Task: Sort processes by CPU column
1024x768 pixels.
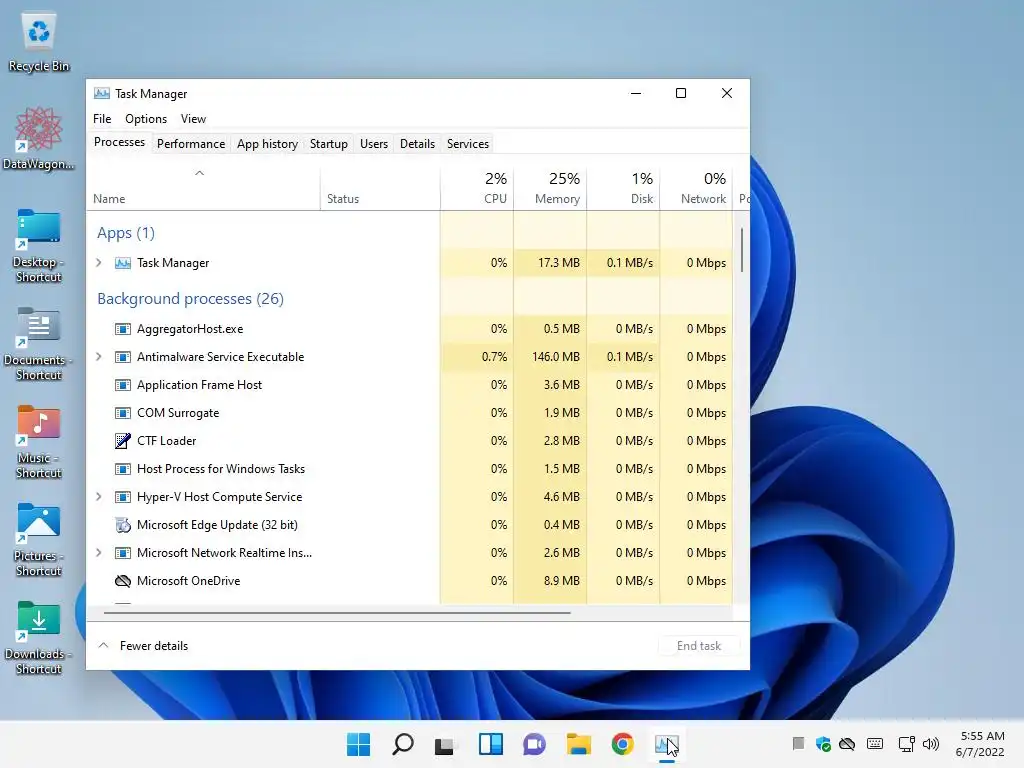Action: point(477,188)
